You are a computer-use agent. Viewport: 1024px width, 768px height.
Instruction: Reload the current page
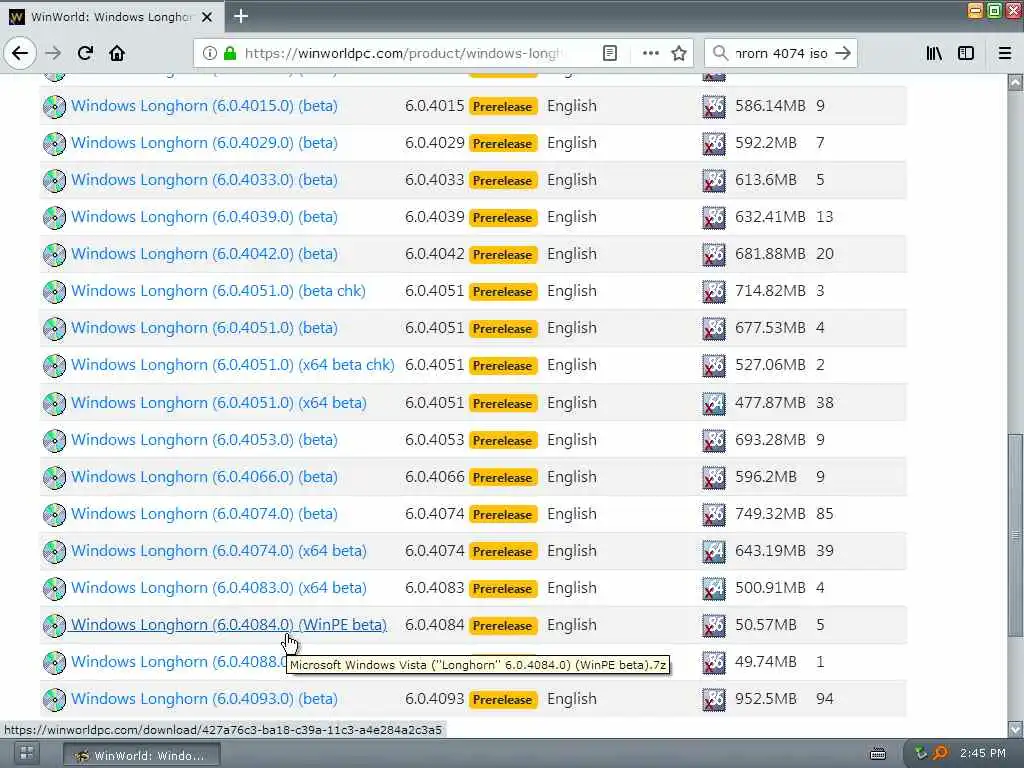click(x=85, y=53)
